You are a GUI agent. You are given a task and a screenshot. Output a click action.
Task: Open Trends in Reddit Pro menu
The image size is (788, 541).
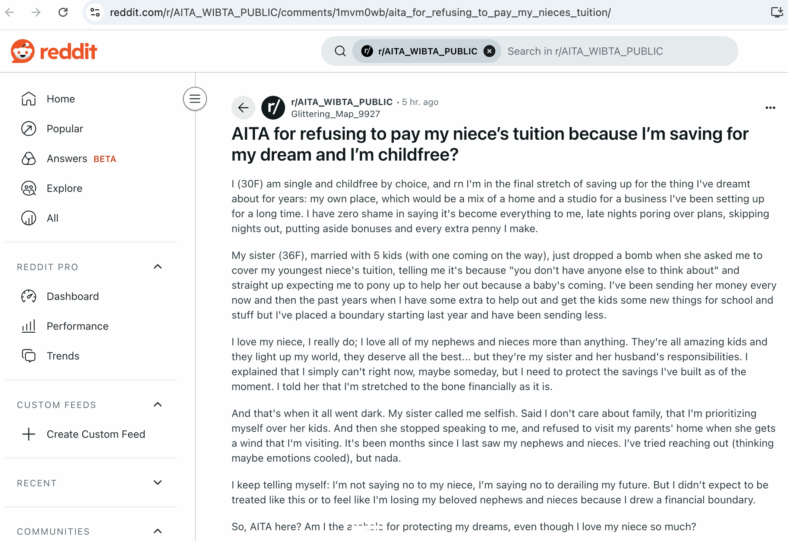tap(63, 356)
